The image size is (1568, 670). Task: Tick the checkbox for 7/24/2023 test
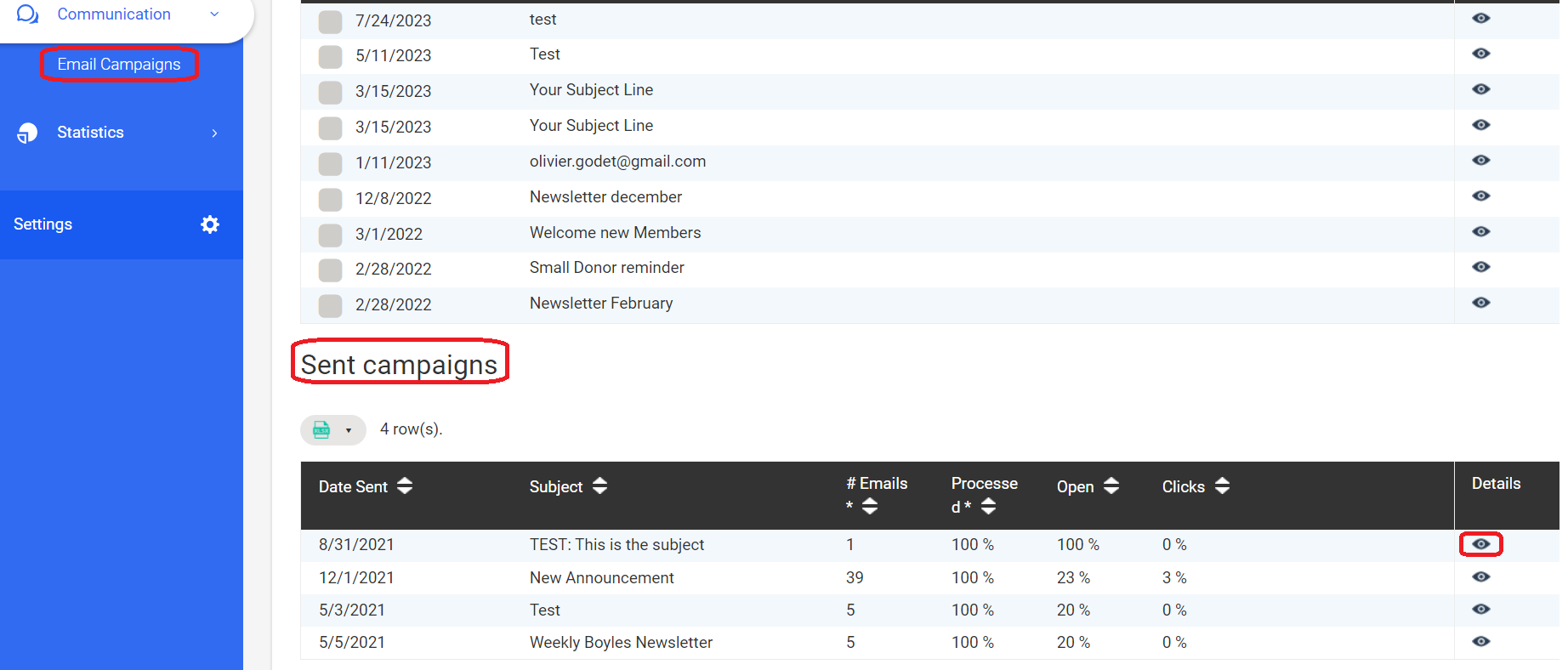[330, 21]
